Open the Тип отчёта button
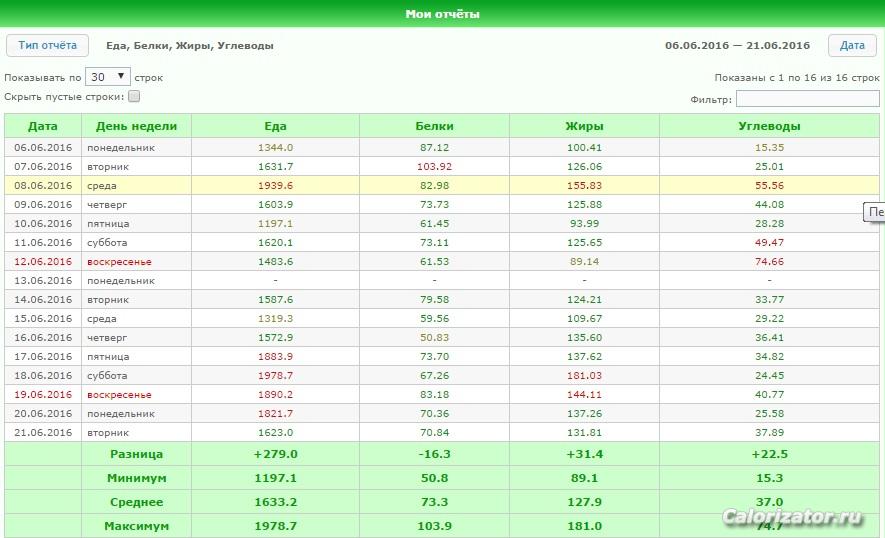 click(x=47, y=46)
